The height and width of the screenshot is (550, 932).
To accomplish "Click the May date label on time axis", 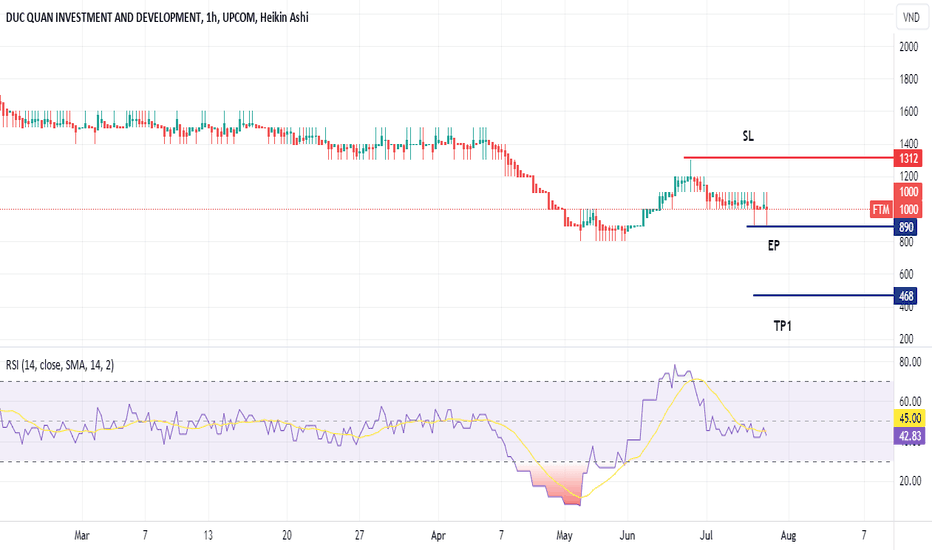I will (x=564, y=535).
